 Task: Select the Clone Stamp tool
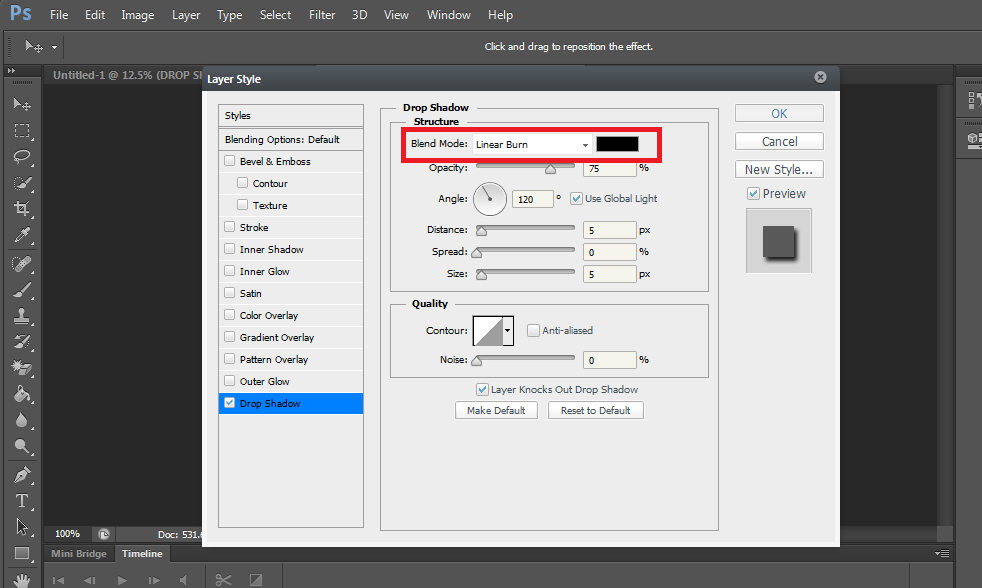tap(22, 316)
